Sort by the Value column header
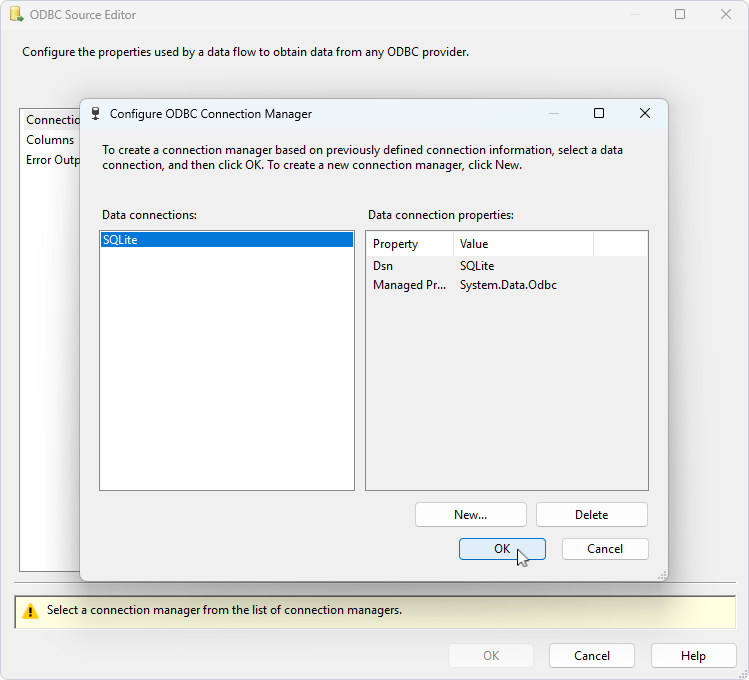 coord(520,244)
